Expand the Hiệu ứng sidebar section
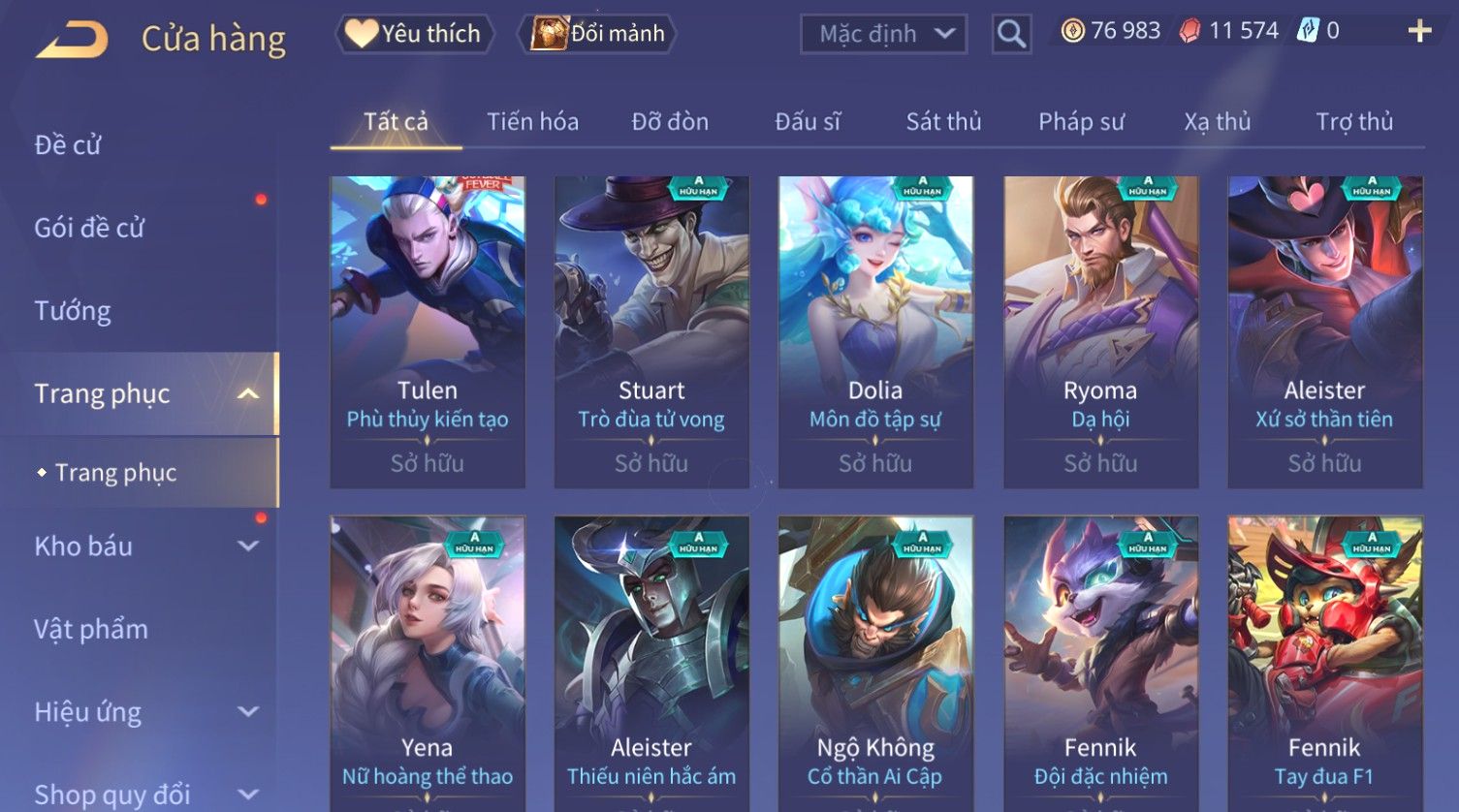1459x812 pixels. (x=248, y=711)
